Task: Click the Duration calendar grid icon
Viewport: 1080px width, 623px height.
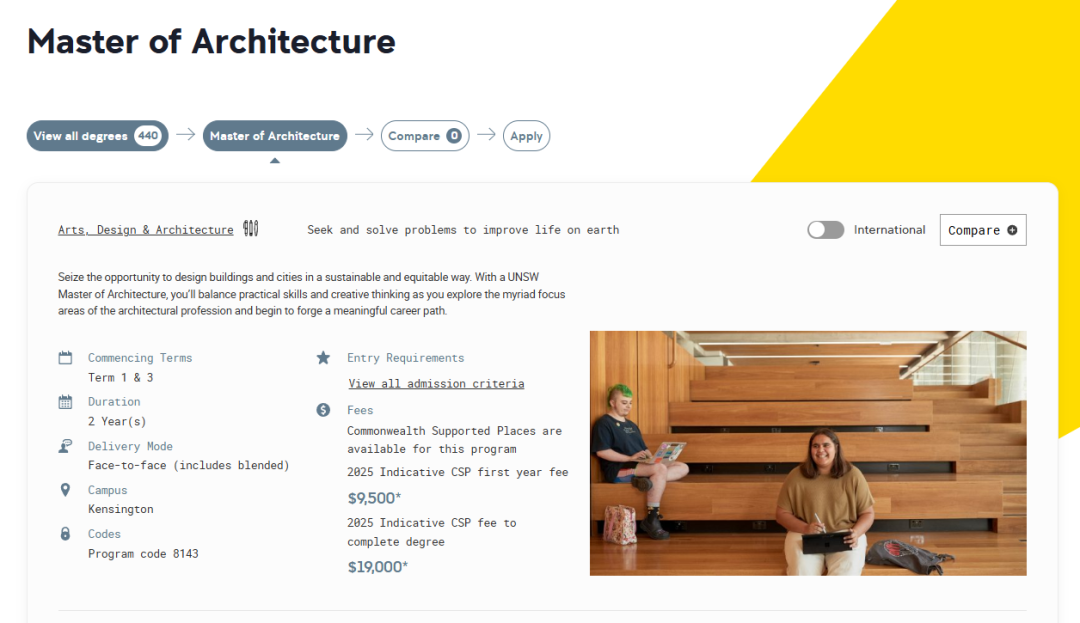Action: click(x=66, y=402)
